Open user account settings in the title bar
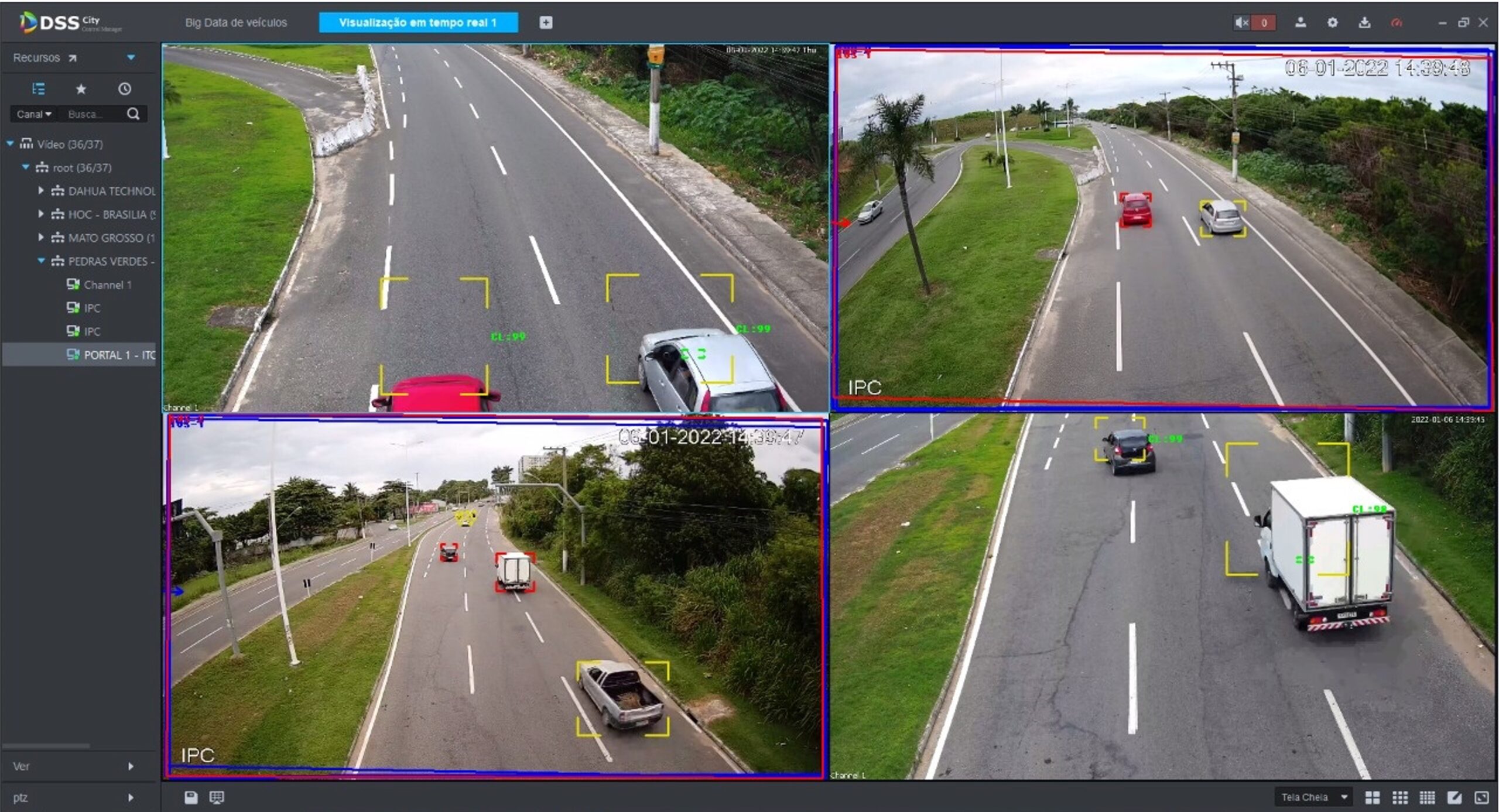Viewport: 1499px width, 812px height. (x=1301, y=22)
